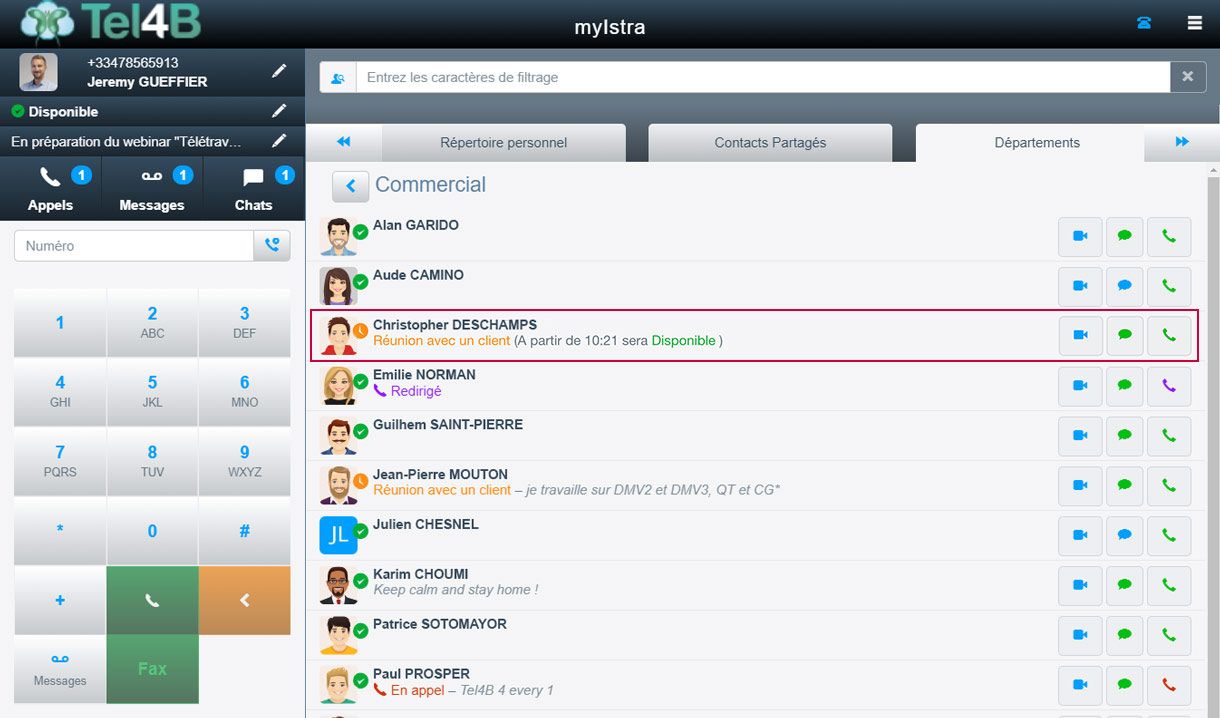
Task: Open the Chats tab
Action: [x=254, y=189]
